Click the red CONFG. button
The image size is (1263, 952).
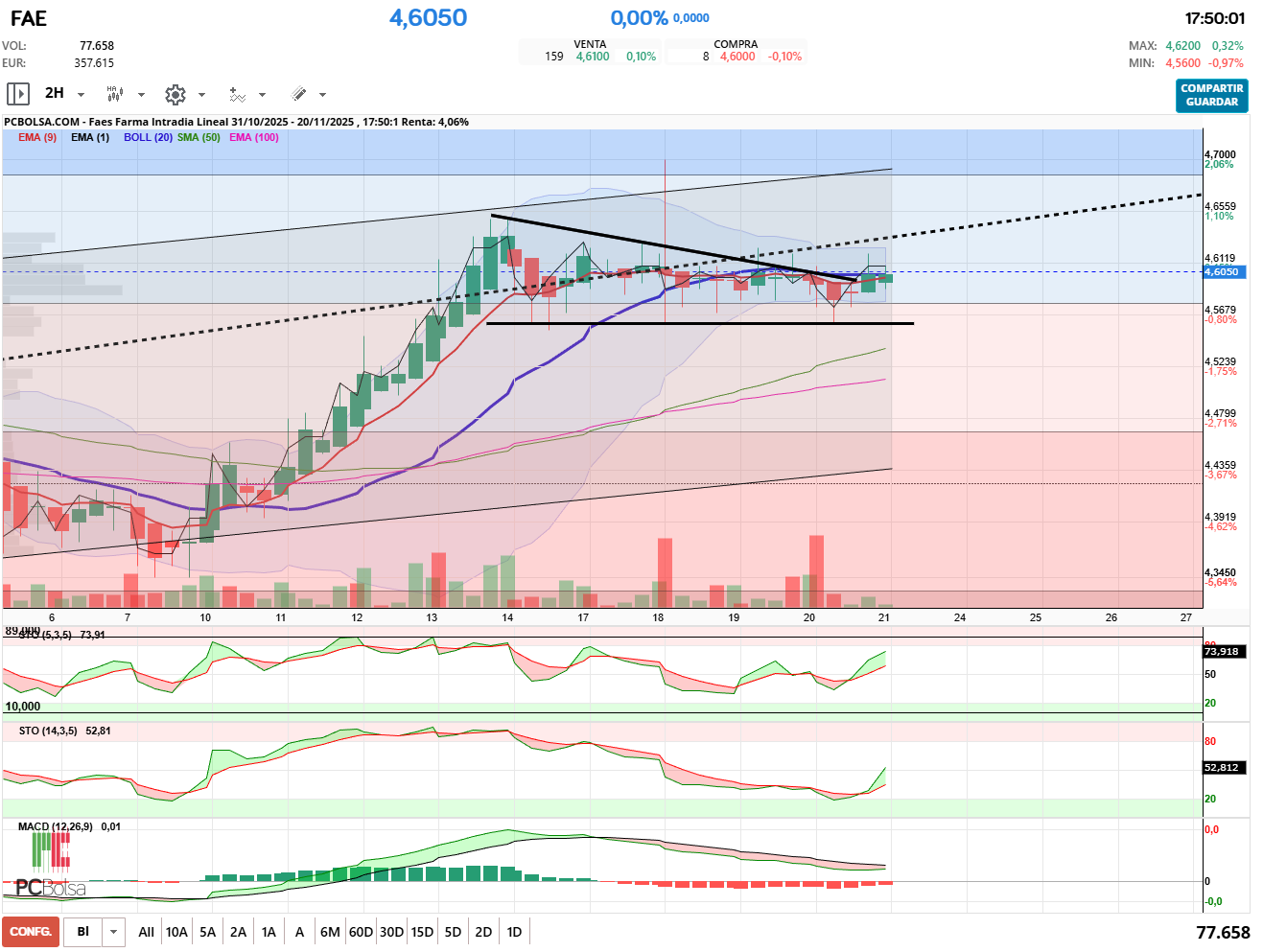point(31,932)
